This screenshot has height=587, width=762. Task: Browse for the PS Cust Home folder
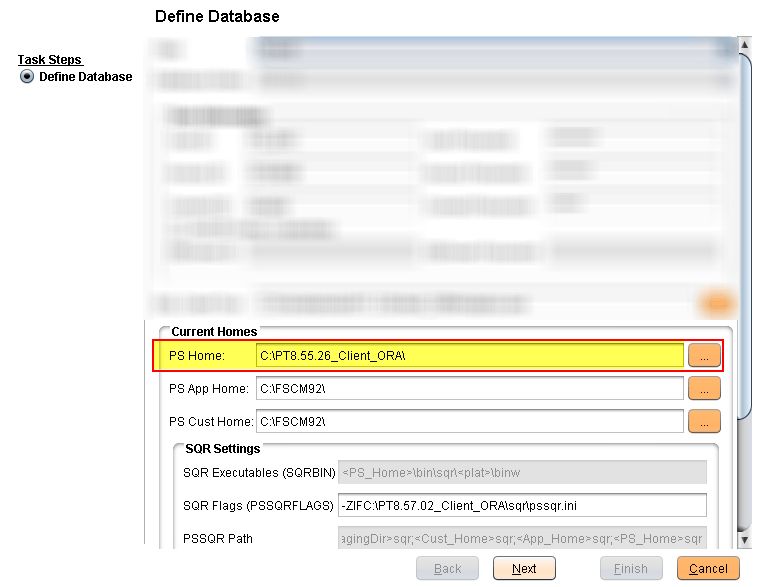(704, 421)
